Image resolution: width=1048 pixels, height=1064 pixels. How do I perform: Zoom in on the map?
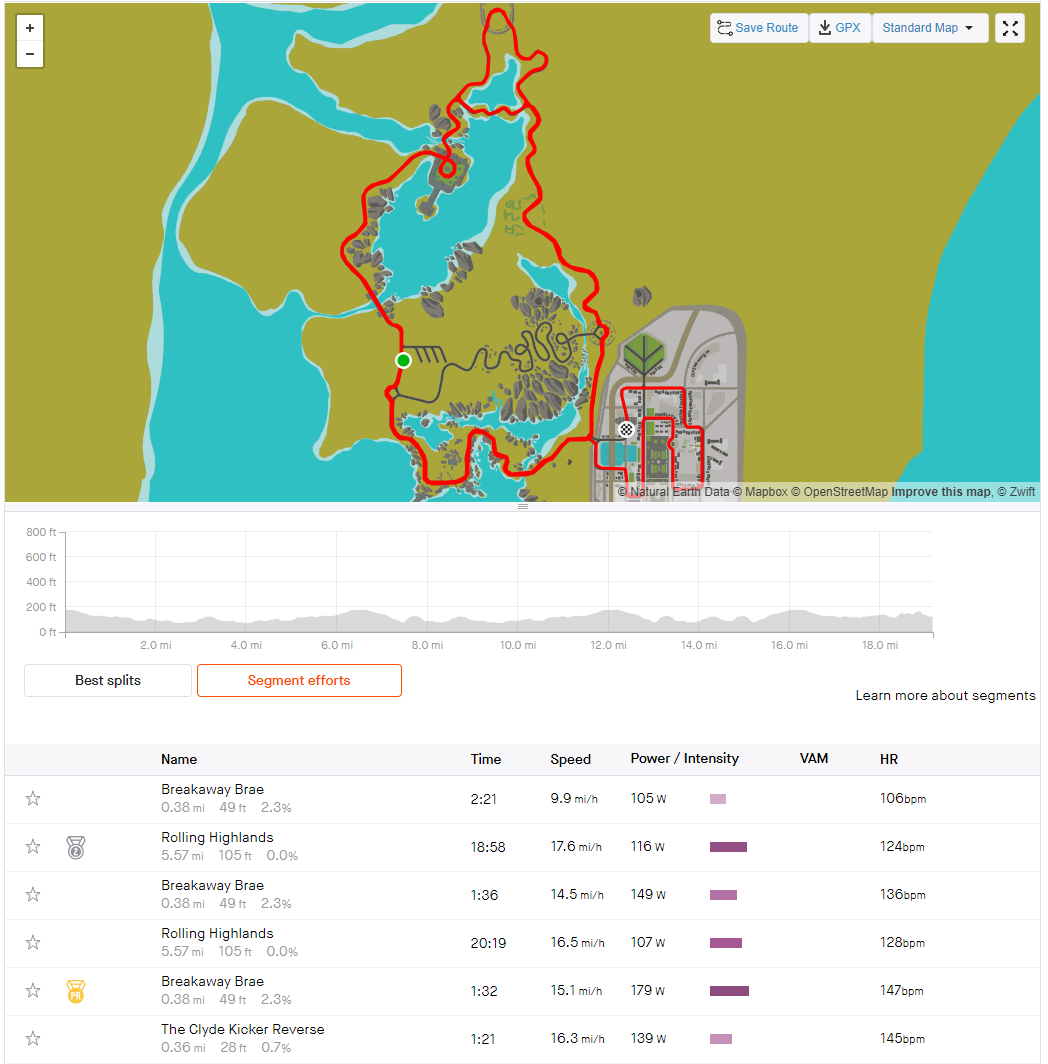[30, 28]
